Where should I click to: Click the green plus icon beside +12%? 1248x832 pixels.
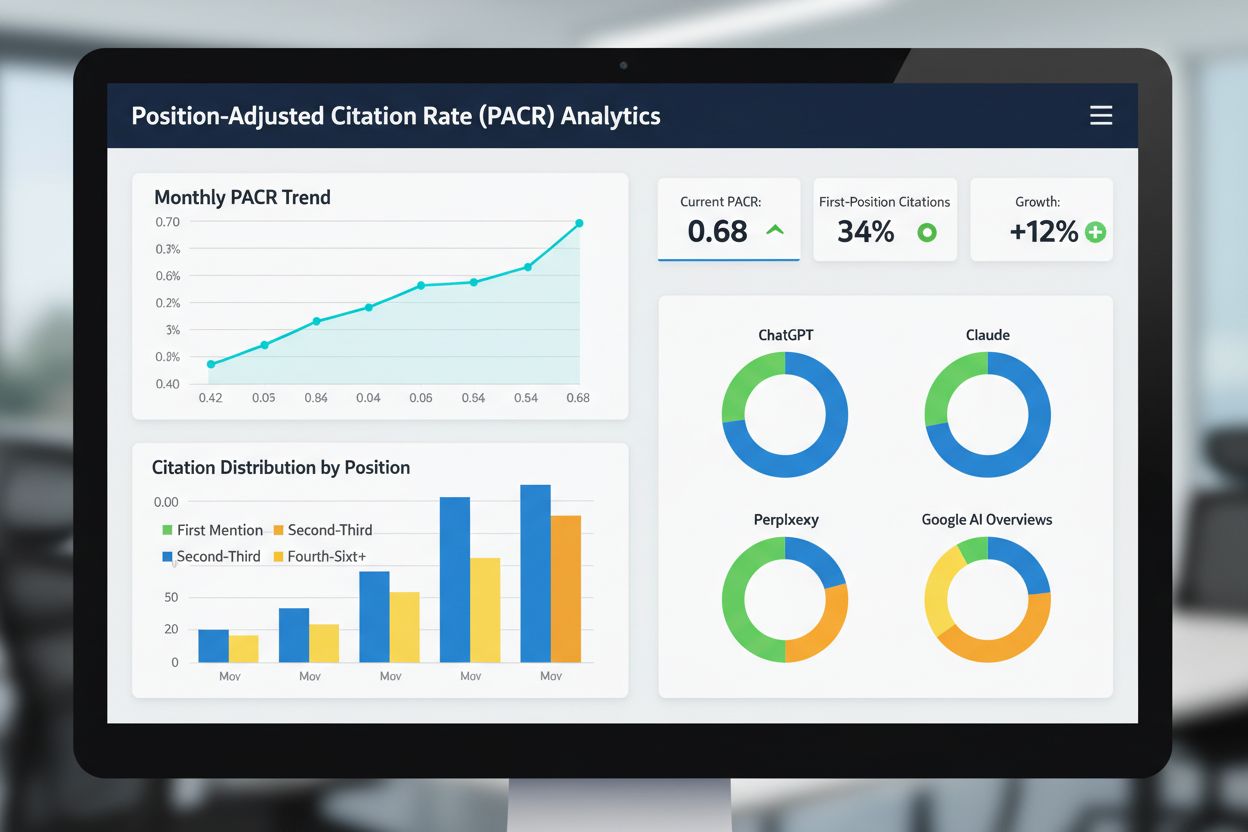(1095, 233)
